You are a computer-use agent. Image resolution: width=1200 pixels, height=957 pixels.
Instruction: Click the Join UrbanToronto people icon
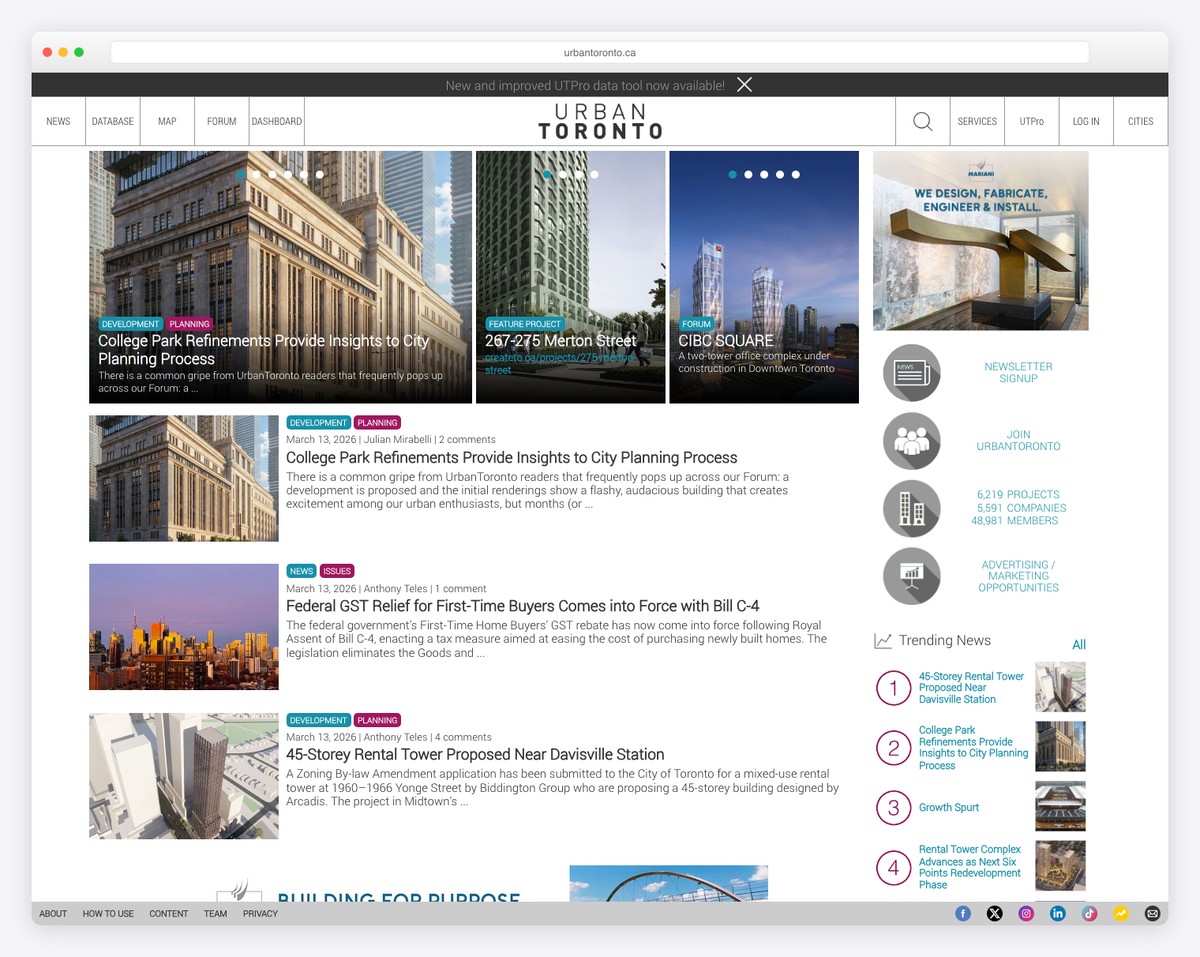[911, 440]
